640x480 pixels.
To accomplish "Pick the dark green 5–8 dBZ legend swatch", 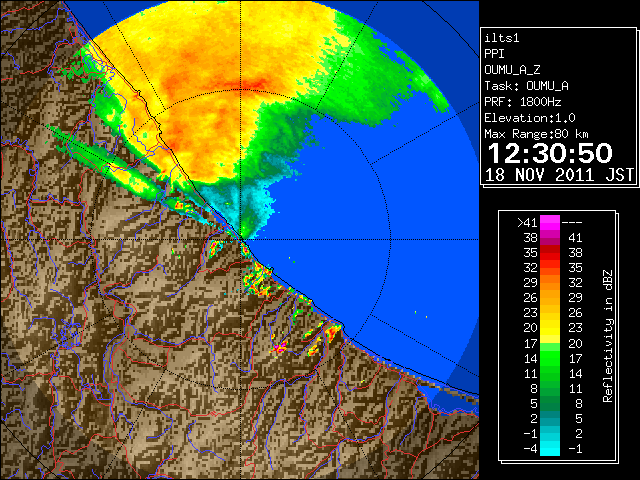I will (550, 403).
